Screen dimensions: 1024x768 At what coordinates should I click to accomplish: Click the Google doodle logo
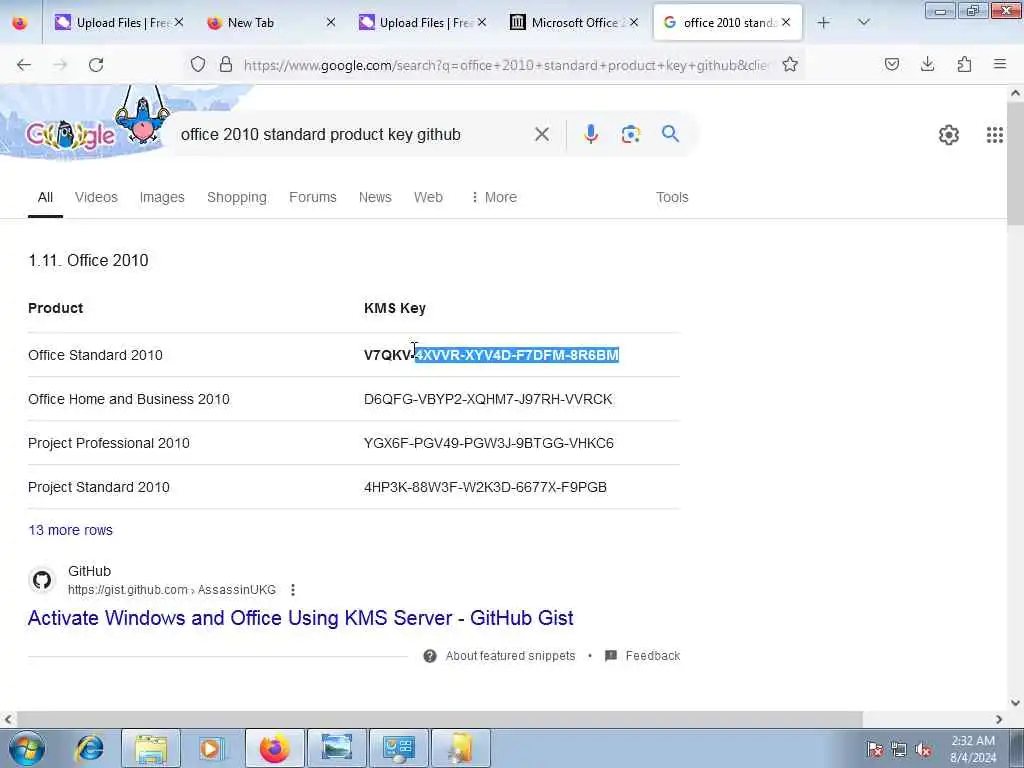(71, 134)
